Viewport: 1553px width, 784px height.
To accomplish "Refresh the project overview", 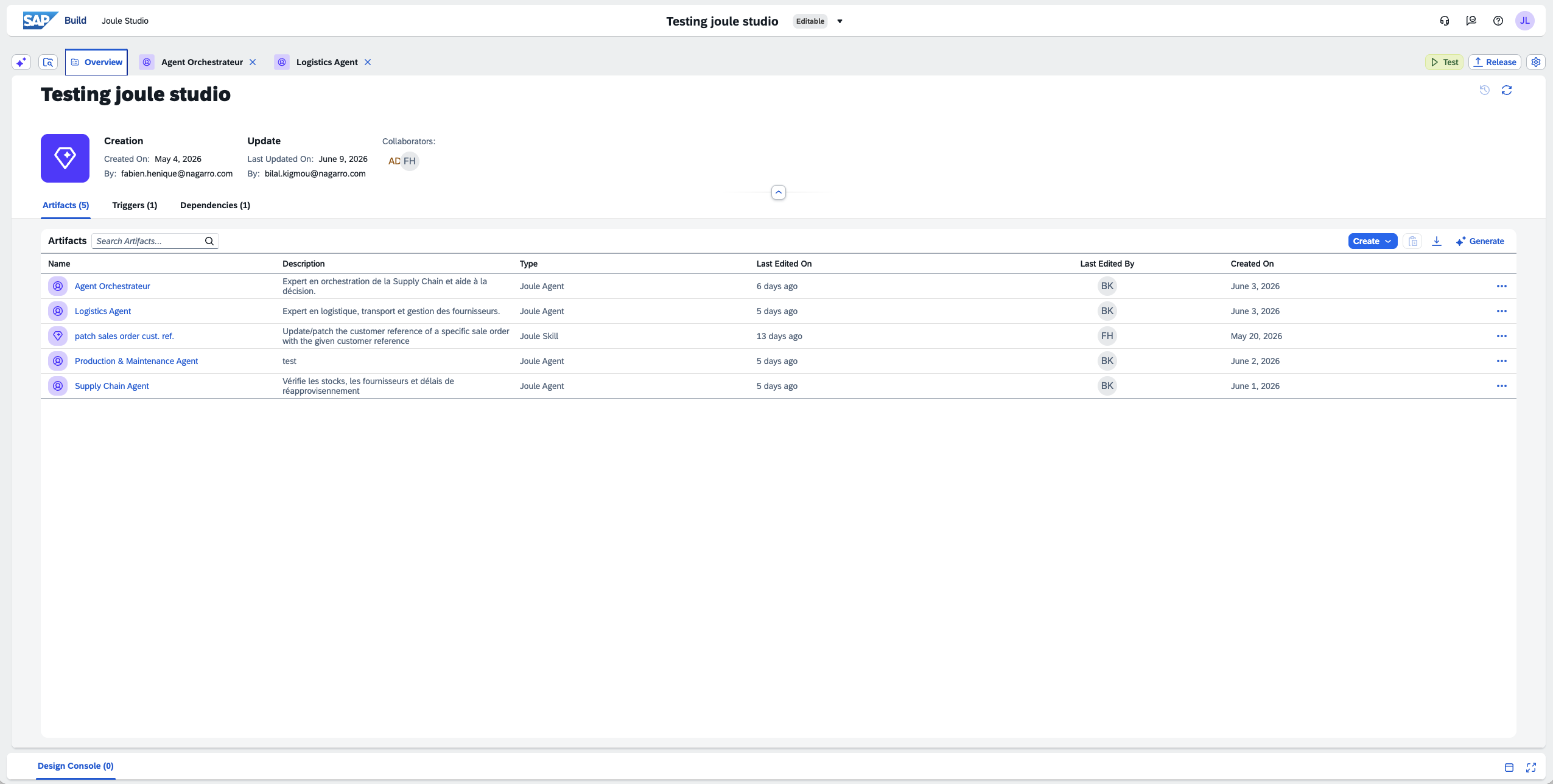I will click(1507, 90).
